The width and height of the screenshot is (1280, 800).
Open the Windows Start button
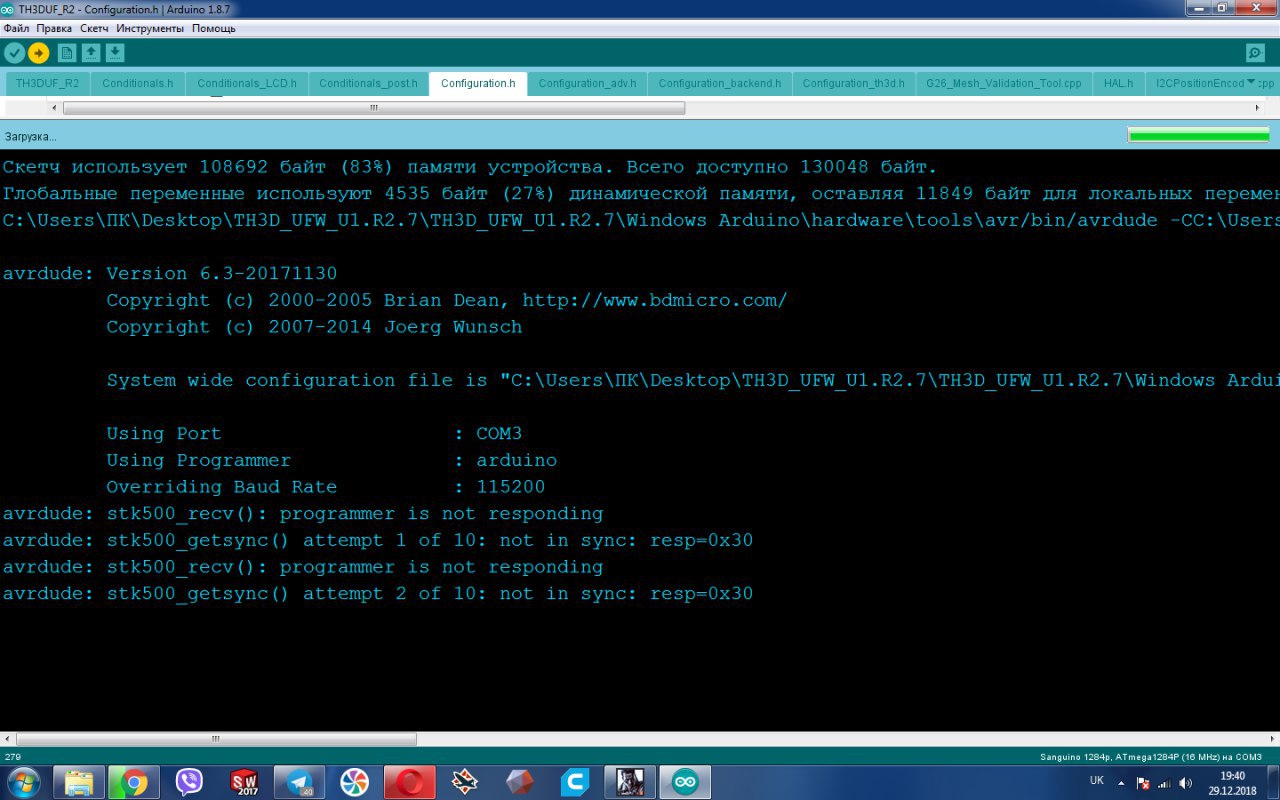coord(22,782)
